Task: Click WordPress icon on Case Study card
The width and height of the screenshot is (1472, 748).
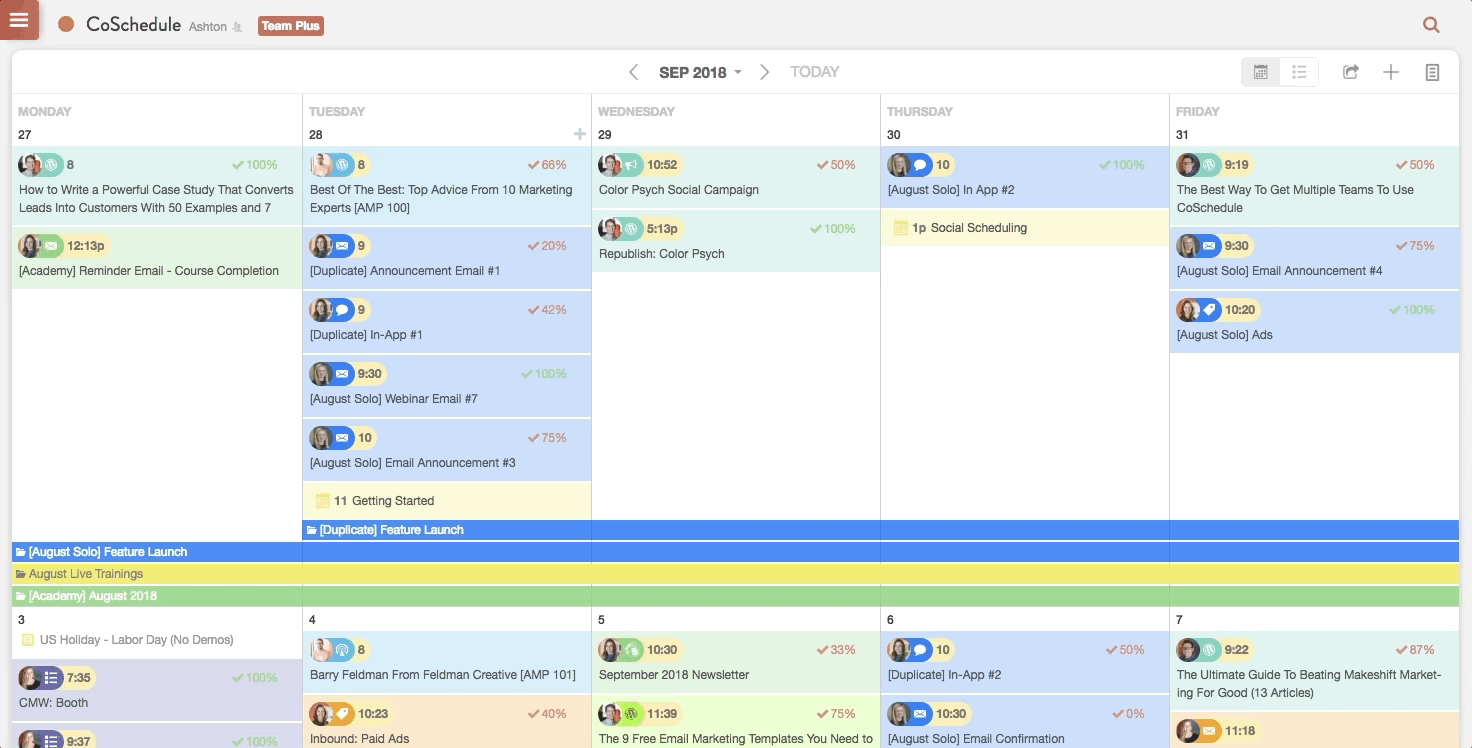Action: 52,165
